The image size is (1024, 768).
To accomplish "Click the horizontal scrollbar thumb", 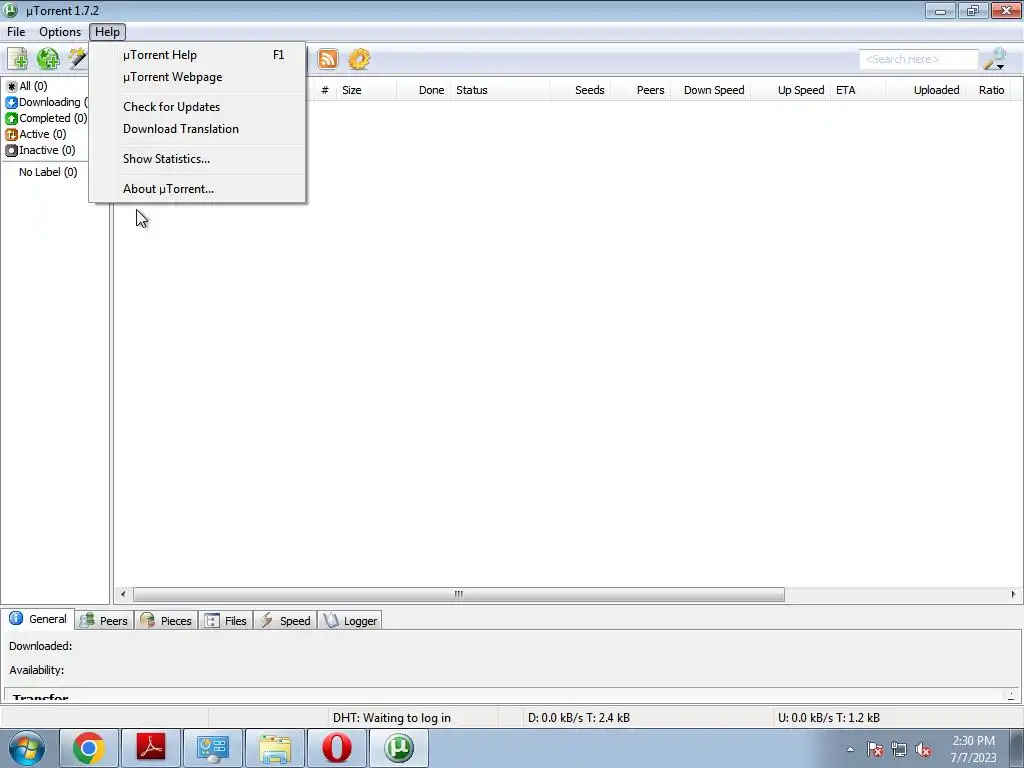I will coord(458,594).
